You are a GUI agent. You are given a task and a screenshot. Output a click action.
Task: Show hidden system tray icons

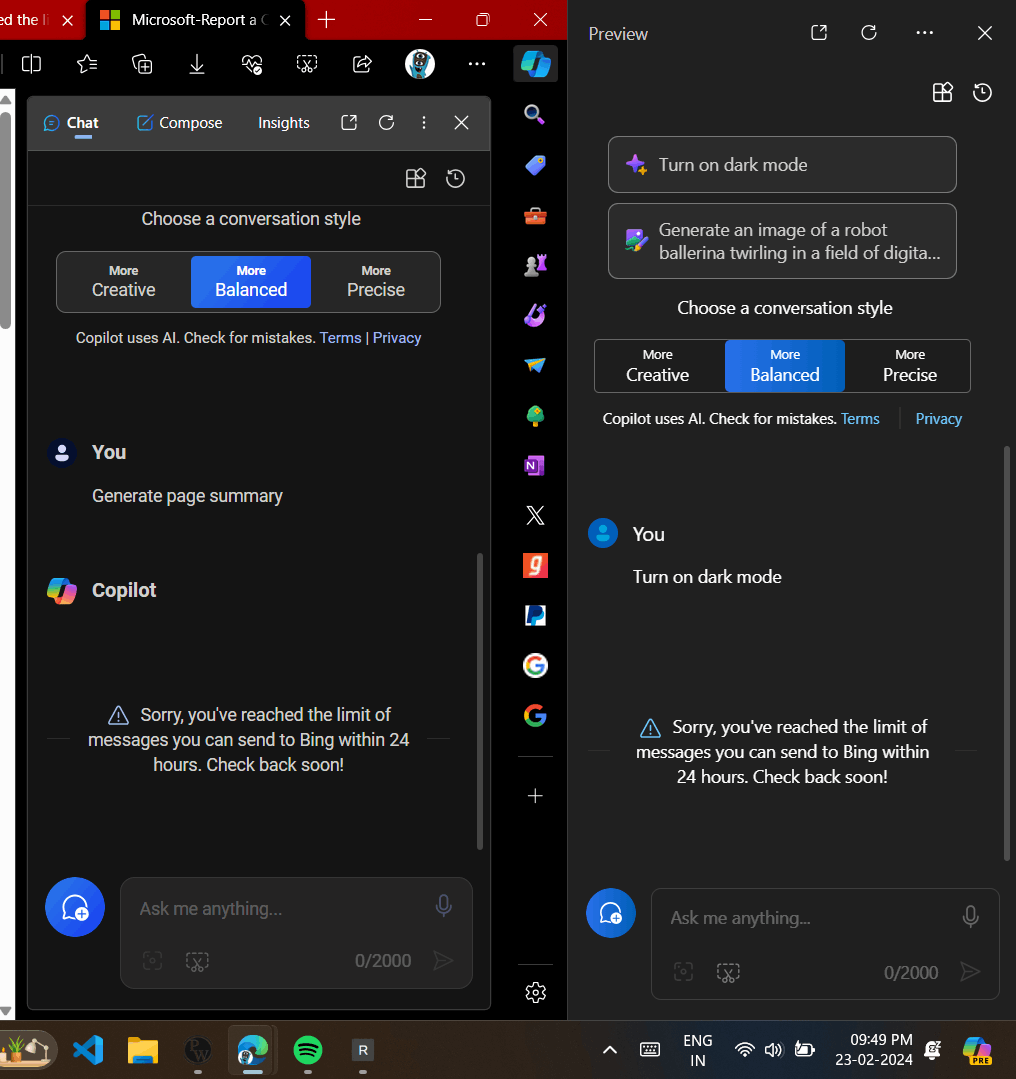(x=610, y=1050)
